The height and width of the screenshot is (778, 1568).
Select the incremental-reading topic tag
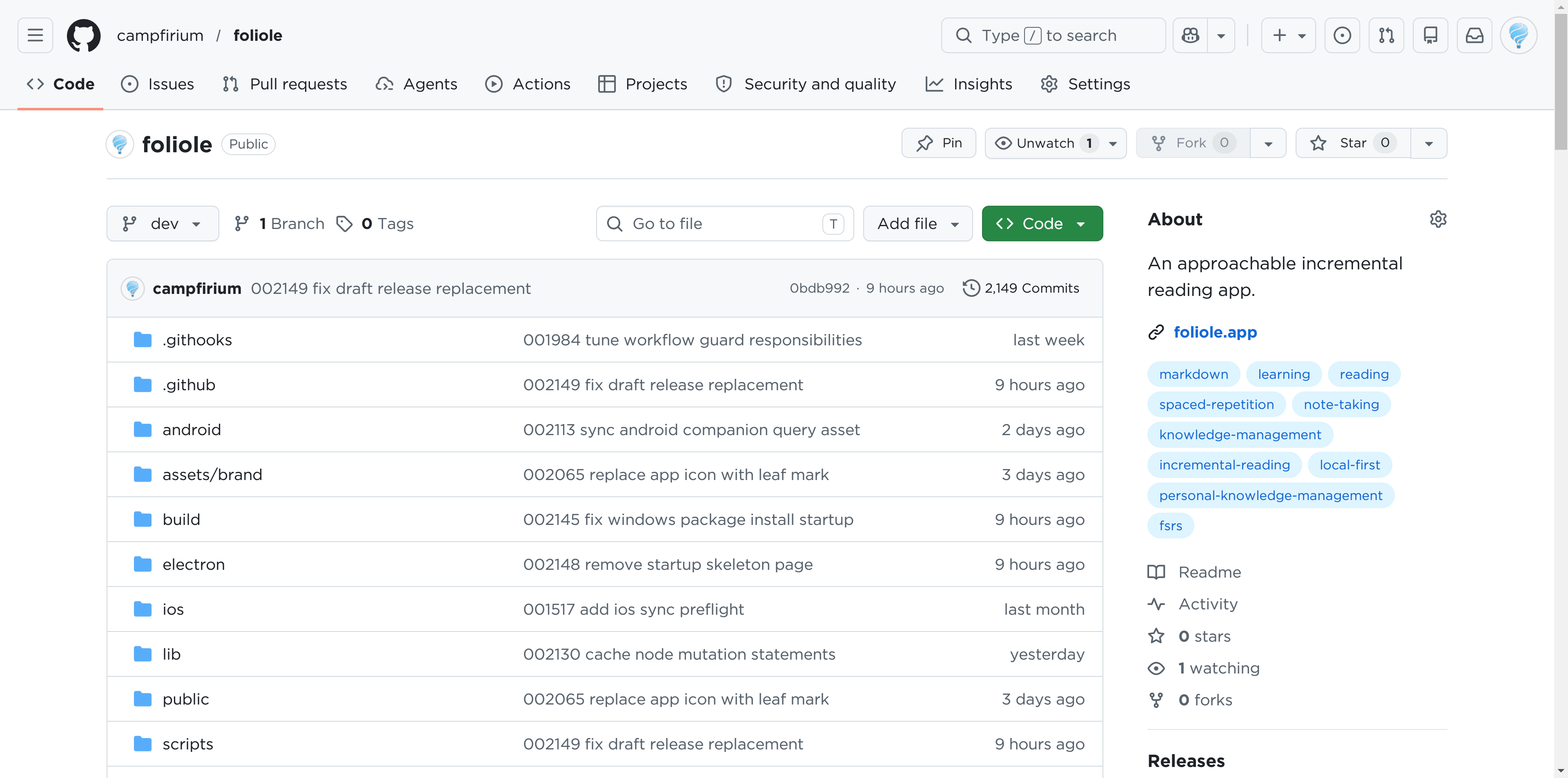click(x=1224, y=465)
